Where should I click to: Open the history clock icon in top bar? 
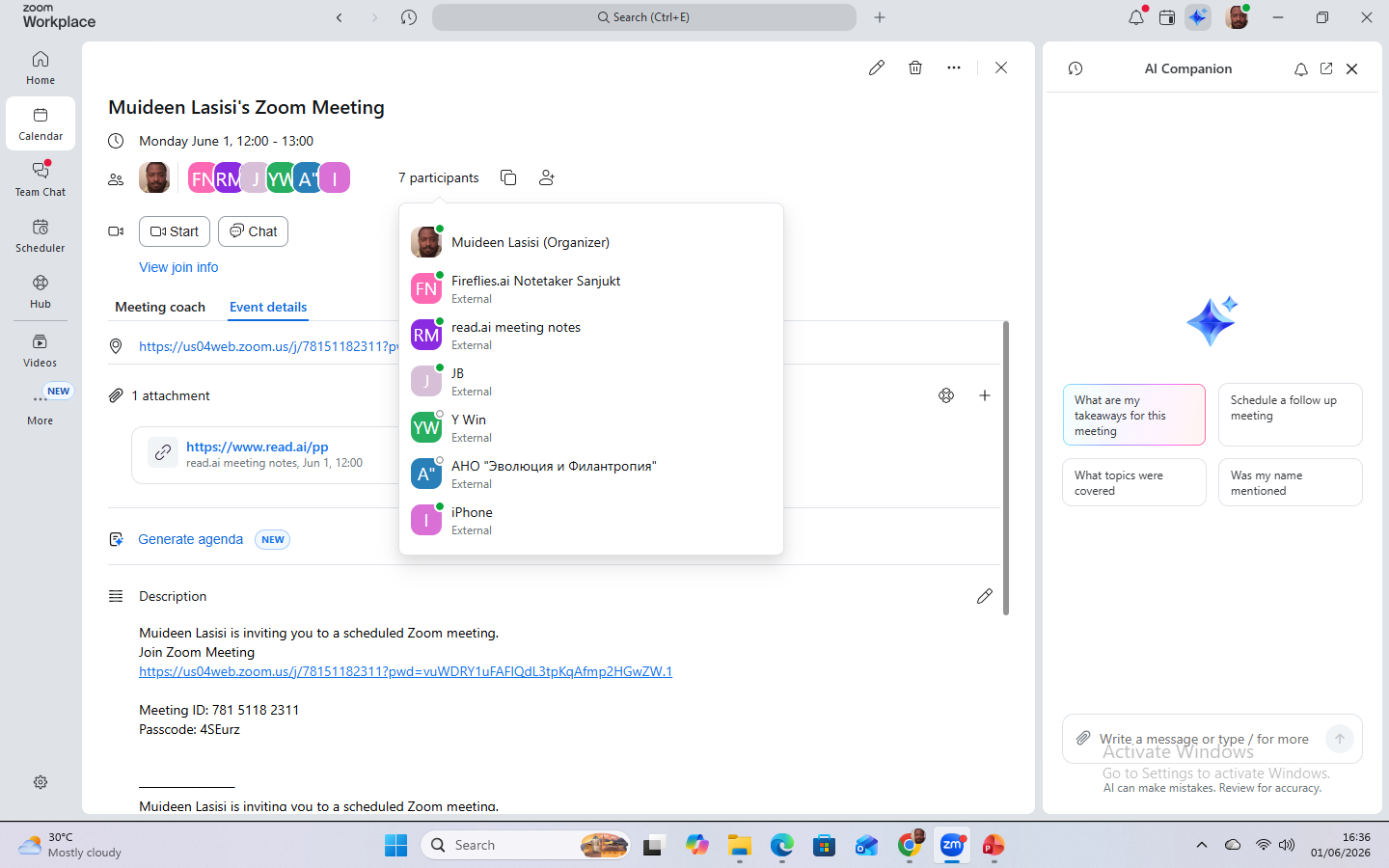409,17
